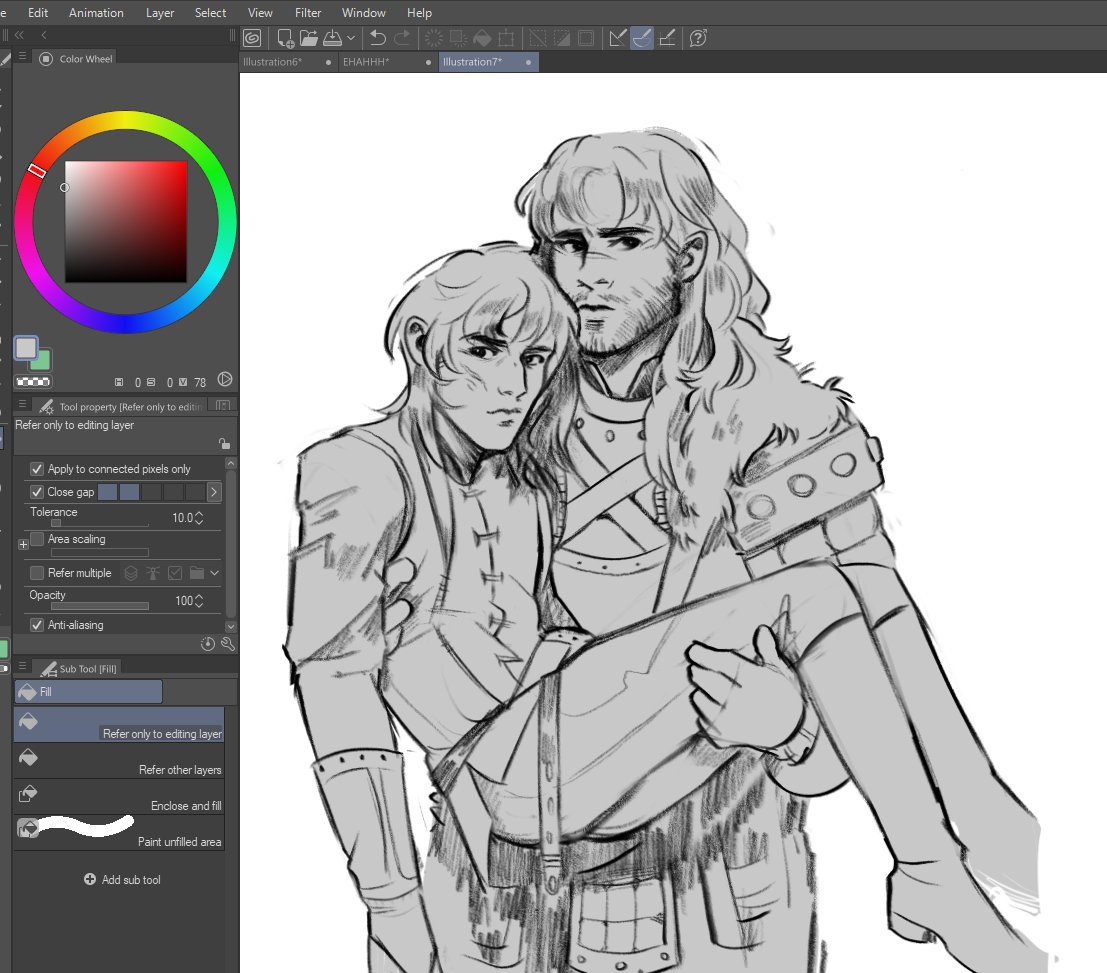Open the Filter menu
This screenshot has height=973, width=1107.
click(307, 12)
